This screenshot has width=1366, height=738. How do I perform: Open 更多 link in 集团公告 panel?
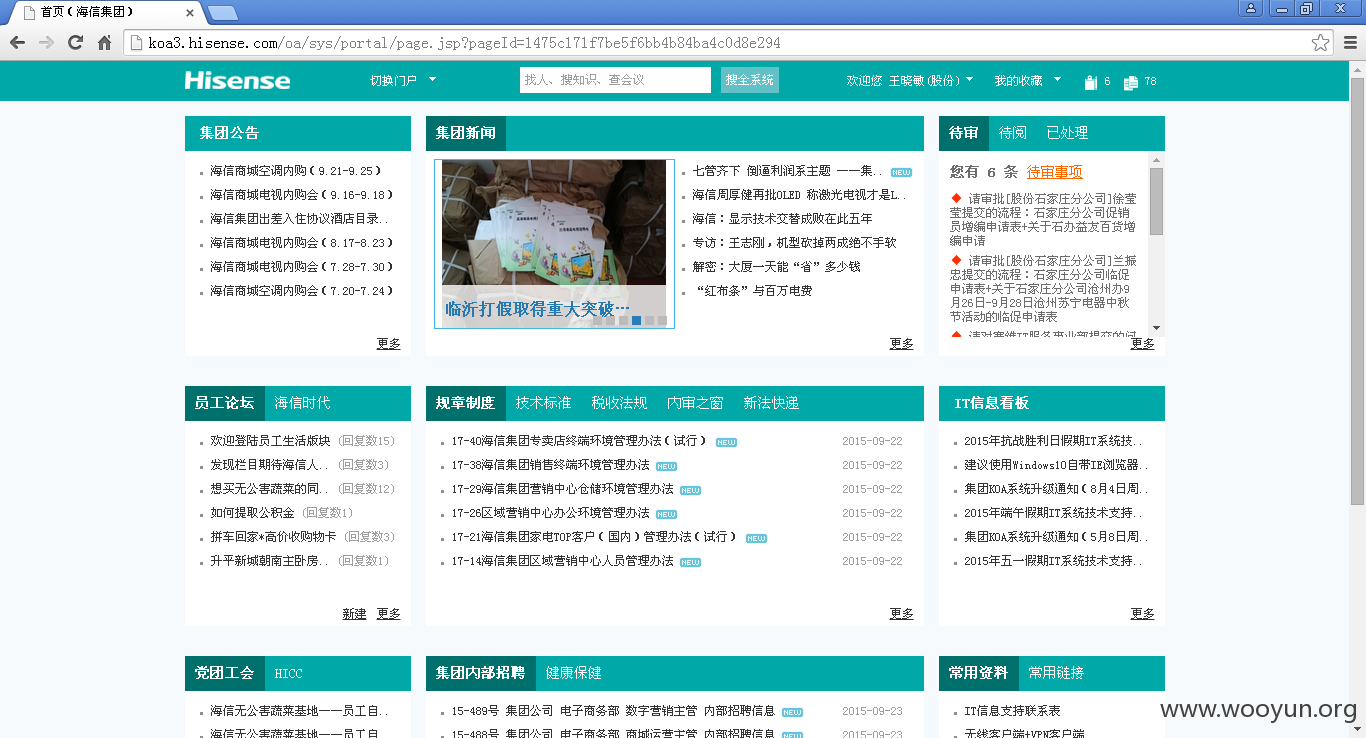389,343
